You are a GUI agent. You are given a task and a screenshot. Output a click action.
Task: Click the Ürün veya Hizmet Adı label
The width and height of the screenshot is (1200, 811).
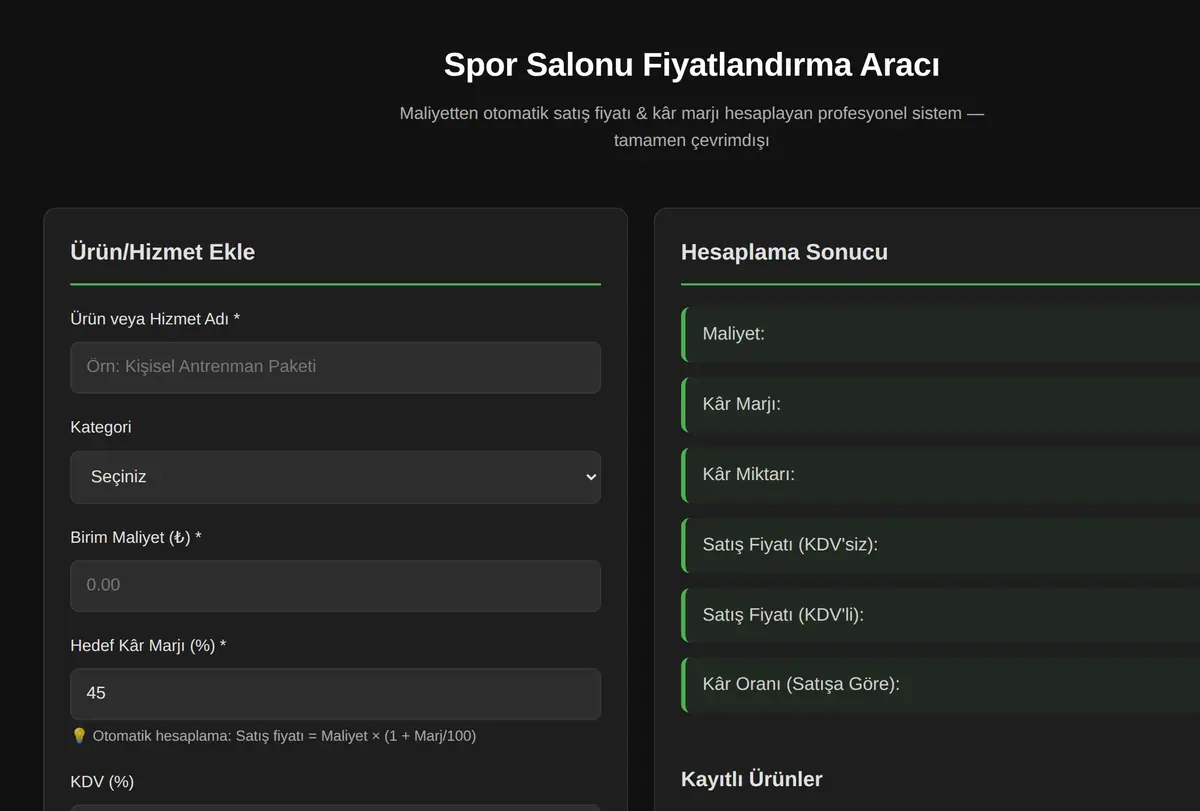pos(155,319)
